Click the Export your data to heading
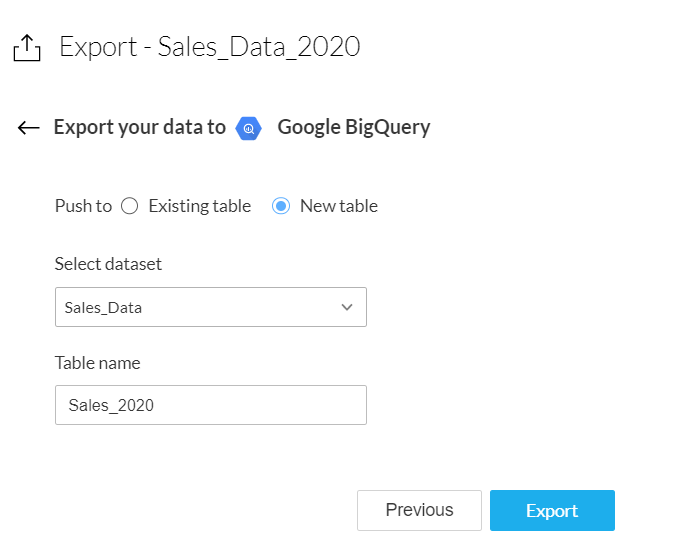 139,127
